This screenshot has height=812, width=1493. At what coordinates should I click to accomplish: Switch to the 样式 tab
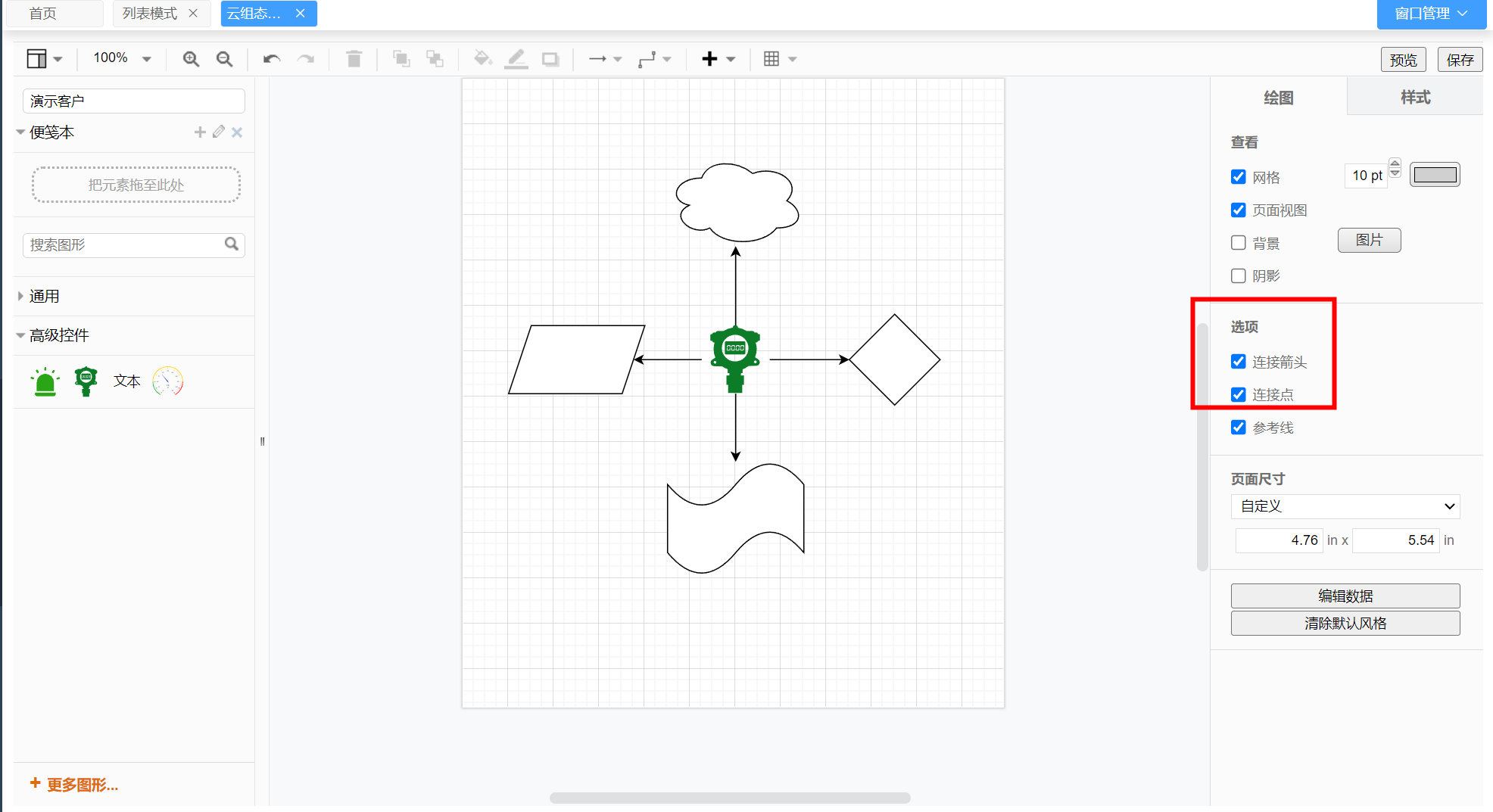[x=1414, y=98]
